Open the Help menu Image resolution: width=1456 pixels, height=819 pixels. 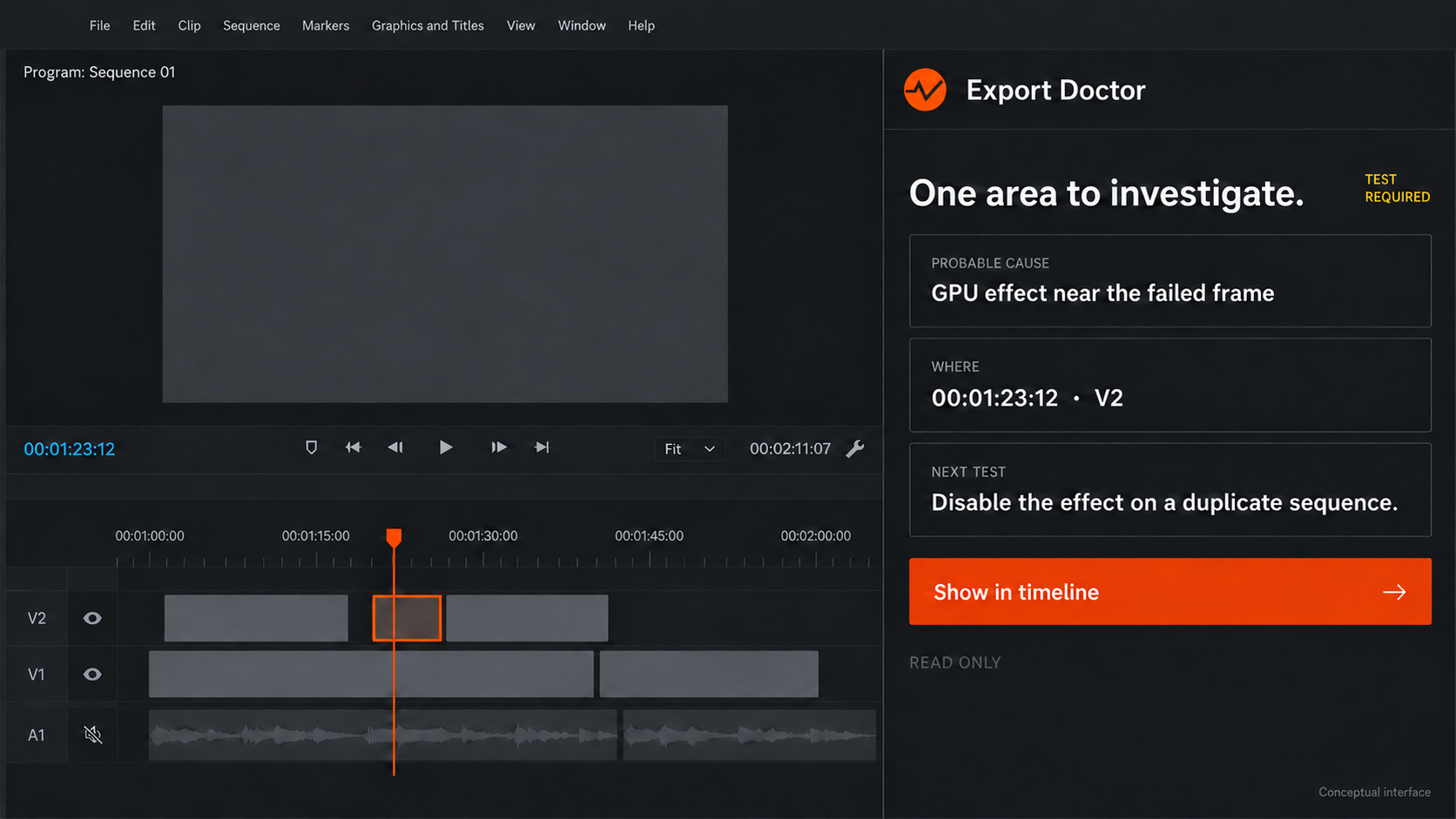click(641, 25)
